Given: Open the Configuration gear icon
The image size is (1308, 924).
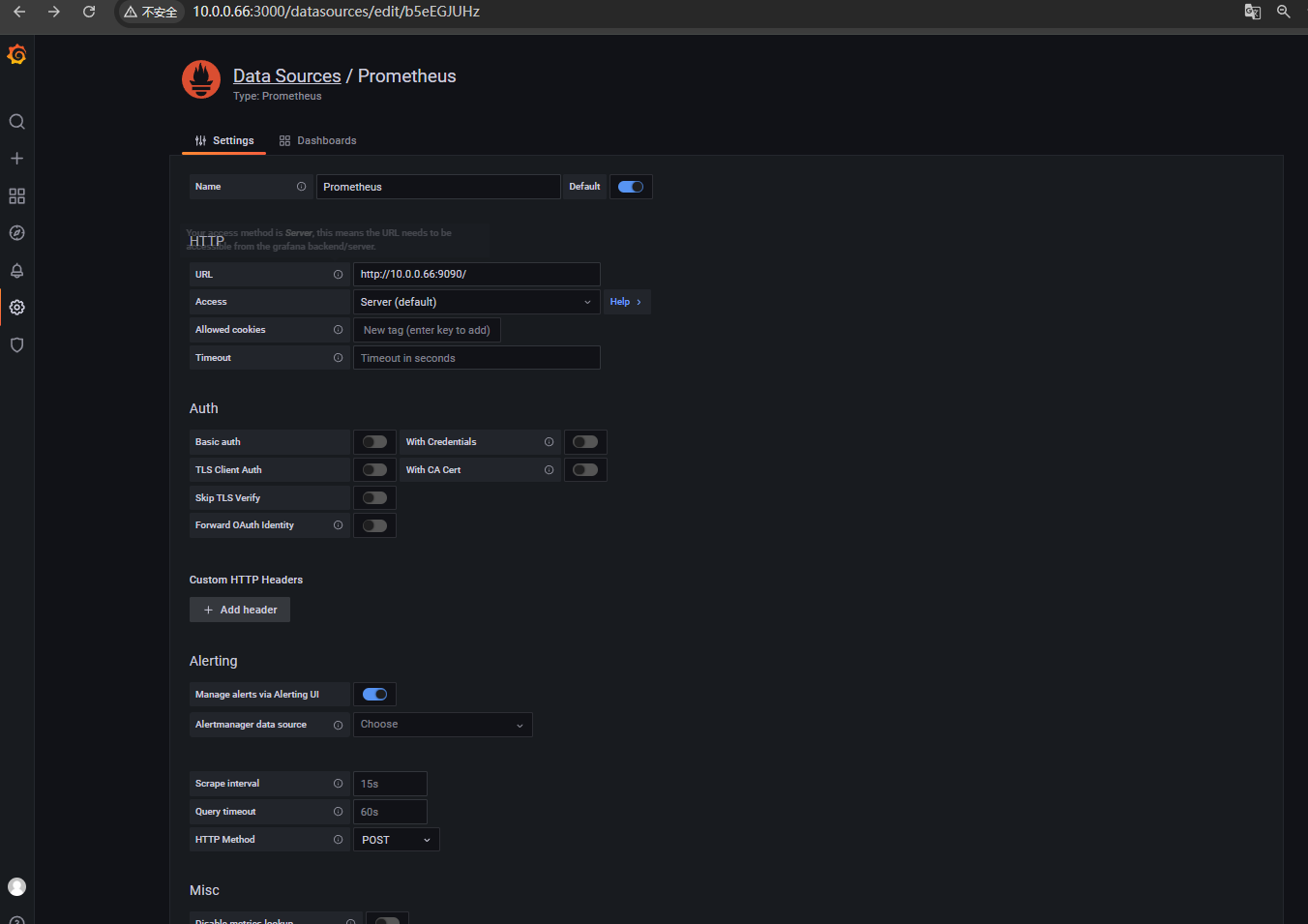Looking at the screenshot, I should [x=16, y=308].
